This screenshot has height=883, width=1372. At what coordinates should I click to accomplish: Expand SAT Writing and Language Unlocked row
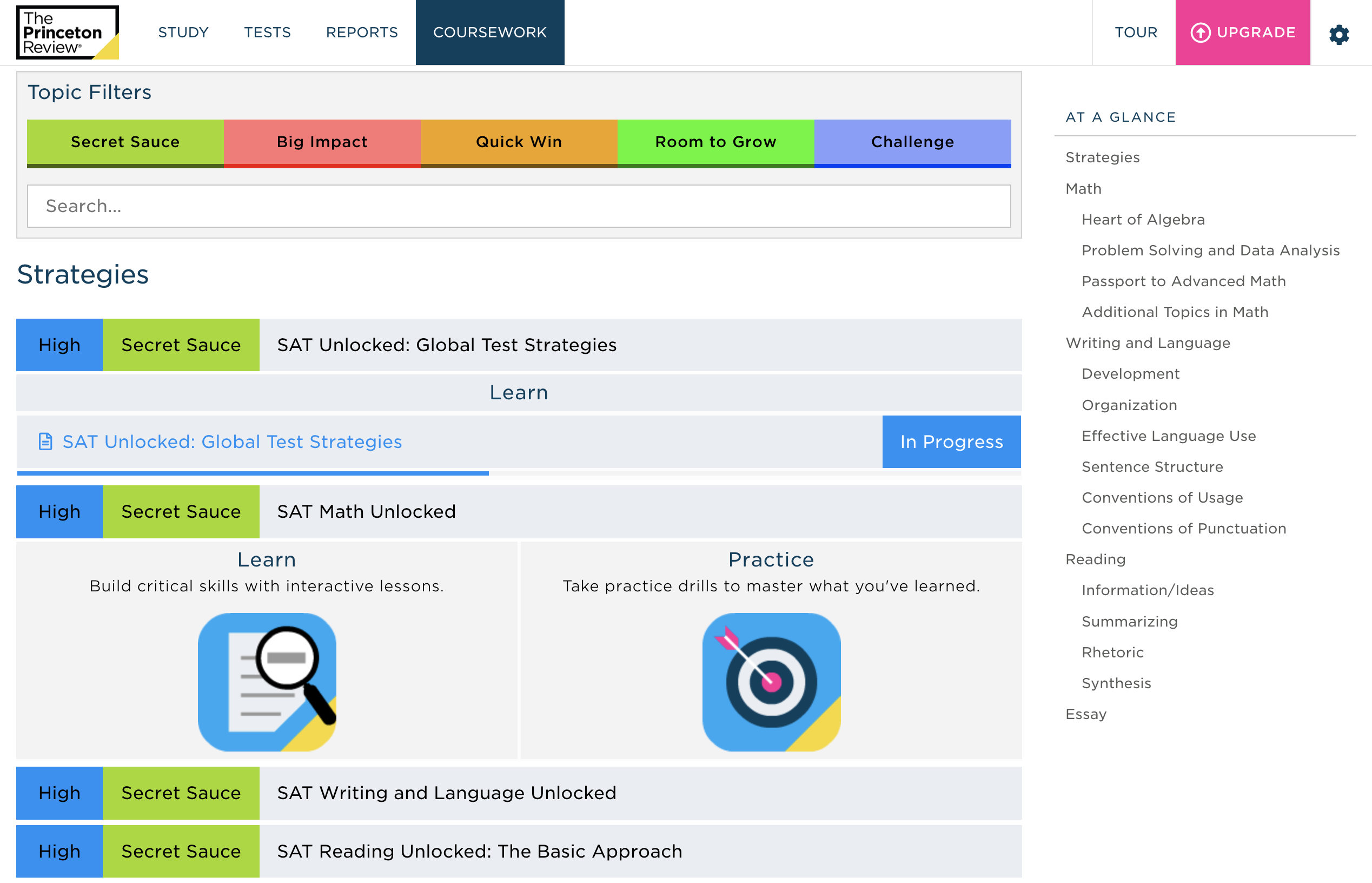coord(447,793)
